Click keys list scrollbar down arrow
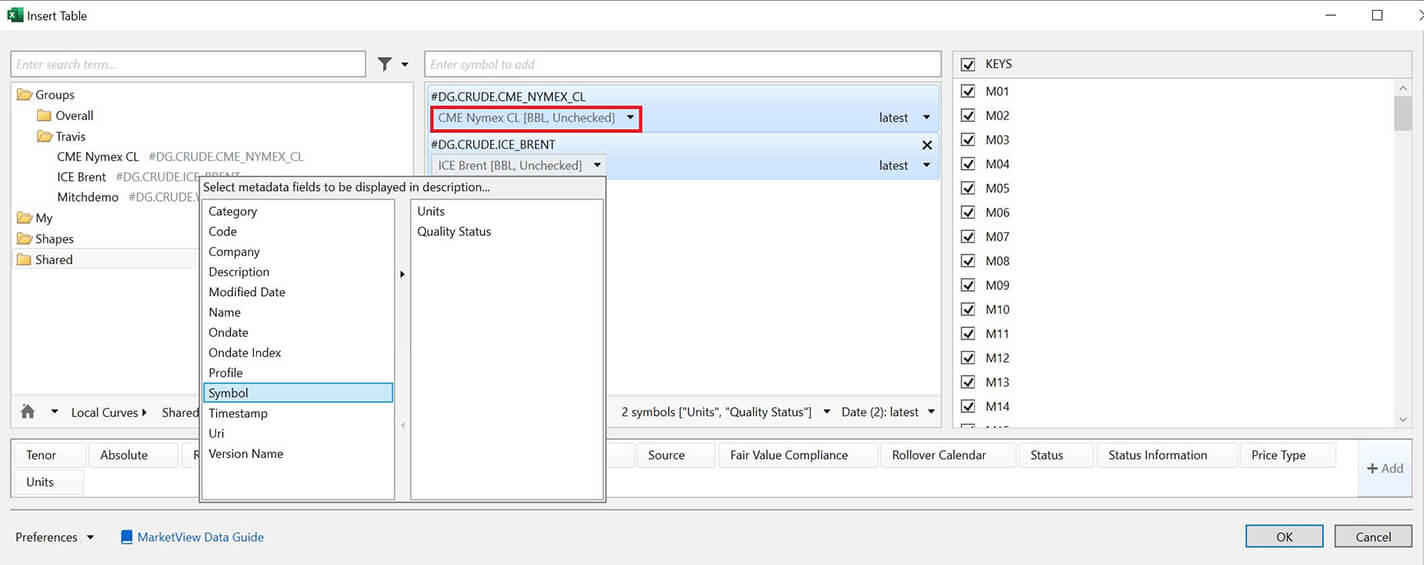Viewport: 1424px width, 565px height. pyautogui.click(x=1403, y=420)
